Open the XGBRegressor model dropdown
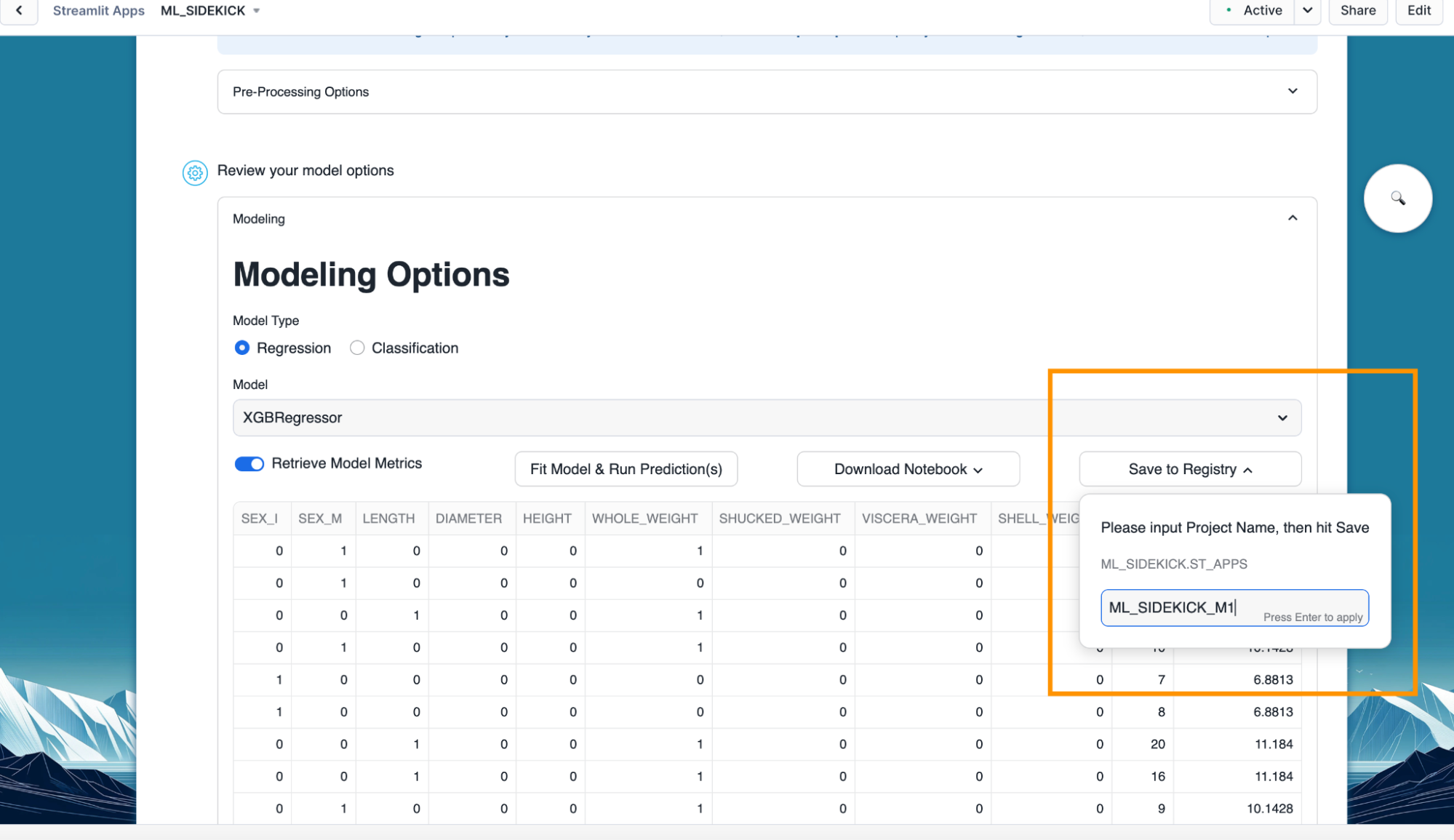Viewport: 1454px width, 840px height. 767,417
